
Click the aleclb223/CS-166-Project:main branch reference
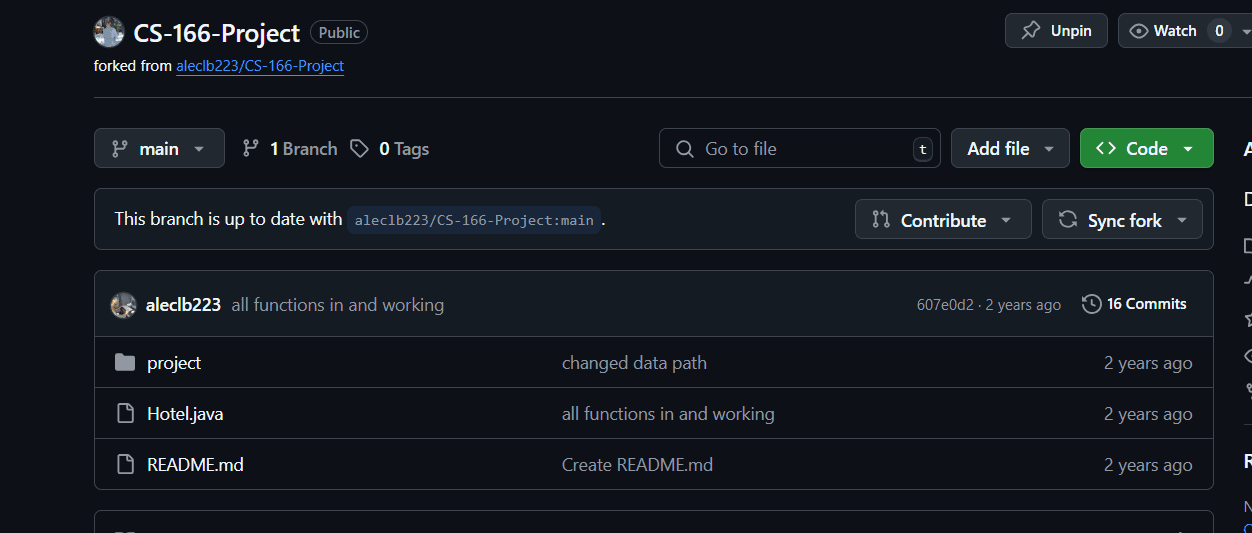(x=474, y=220)
